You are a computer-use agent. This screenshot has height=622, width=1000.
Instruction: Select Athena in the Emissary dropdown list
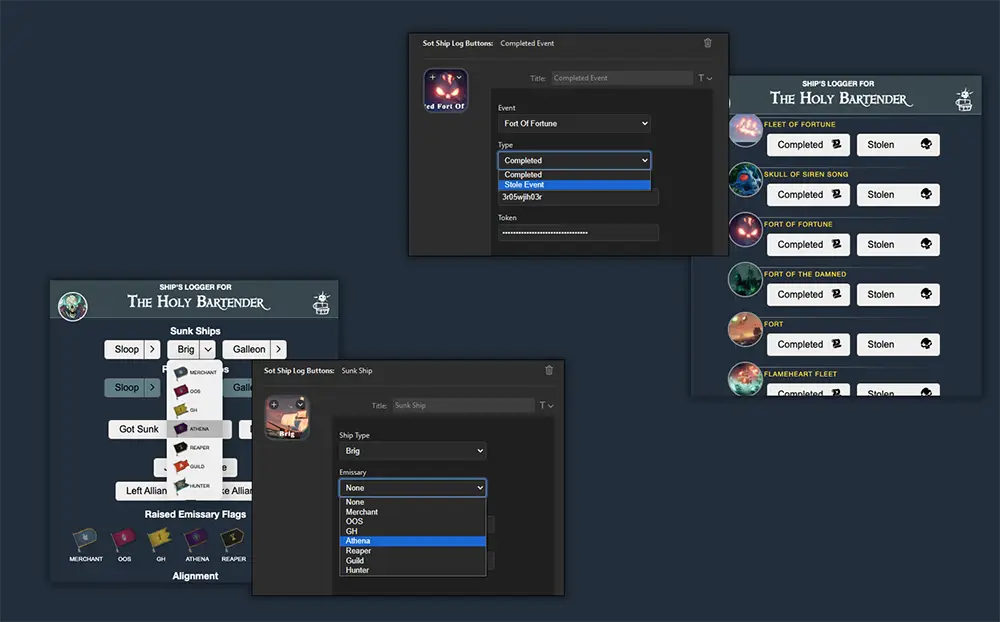412,541
